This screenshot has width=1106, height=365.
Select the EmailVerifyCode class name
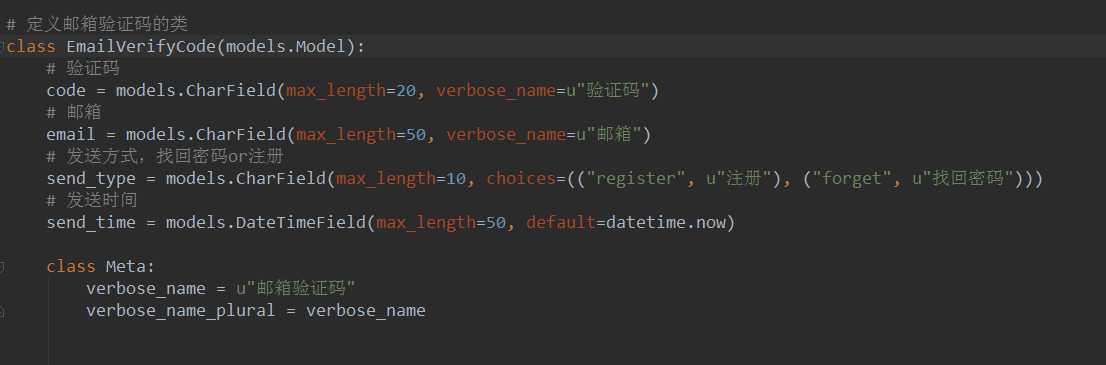point(141,47)
